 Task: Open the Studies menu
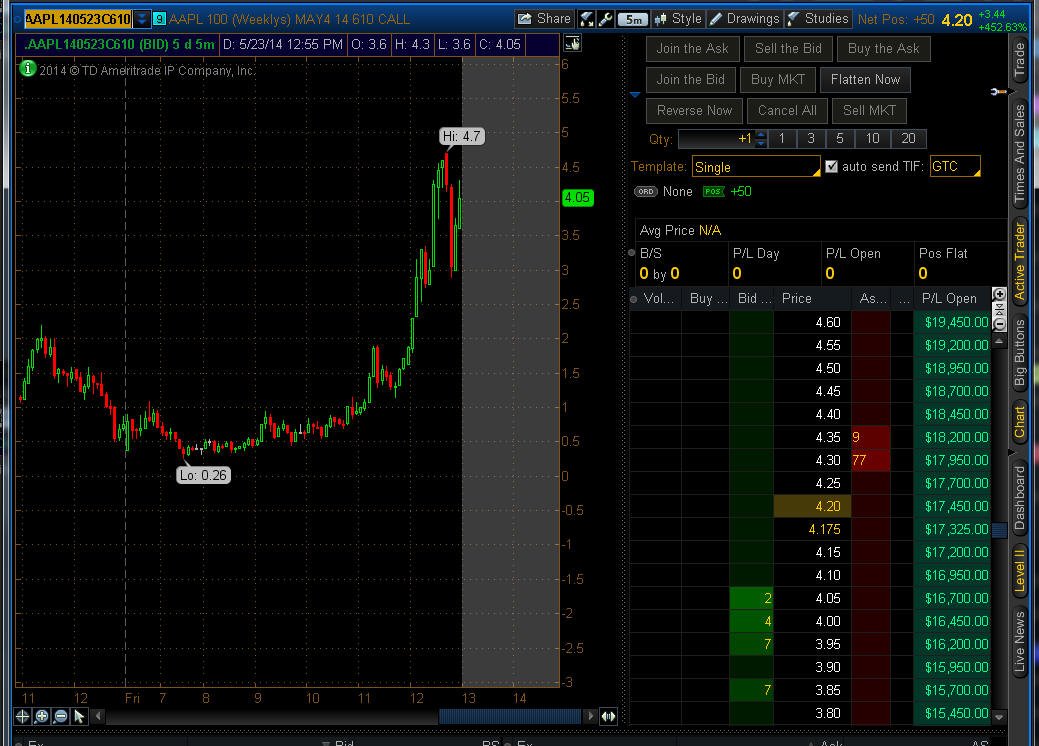tap(818, 19)
